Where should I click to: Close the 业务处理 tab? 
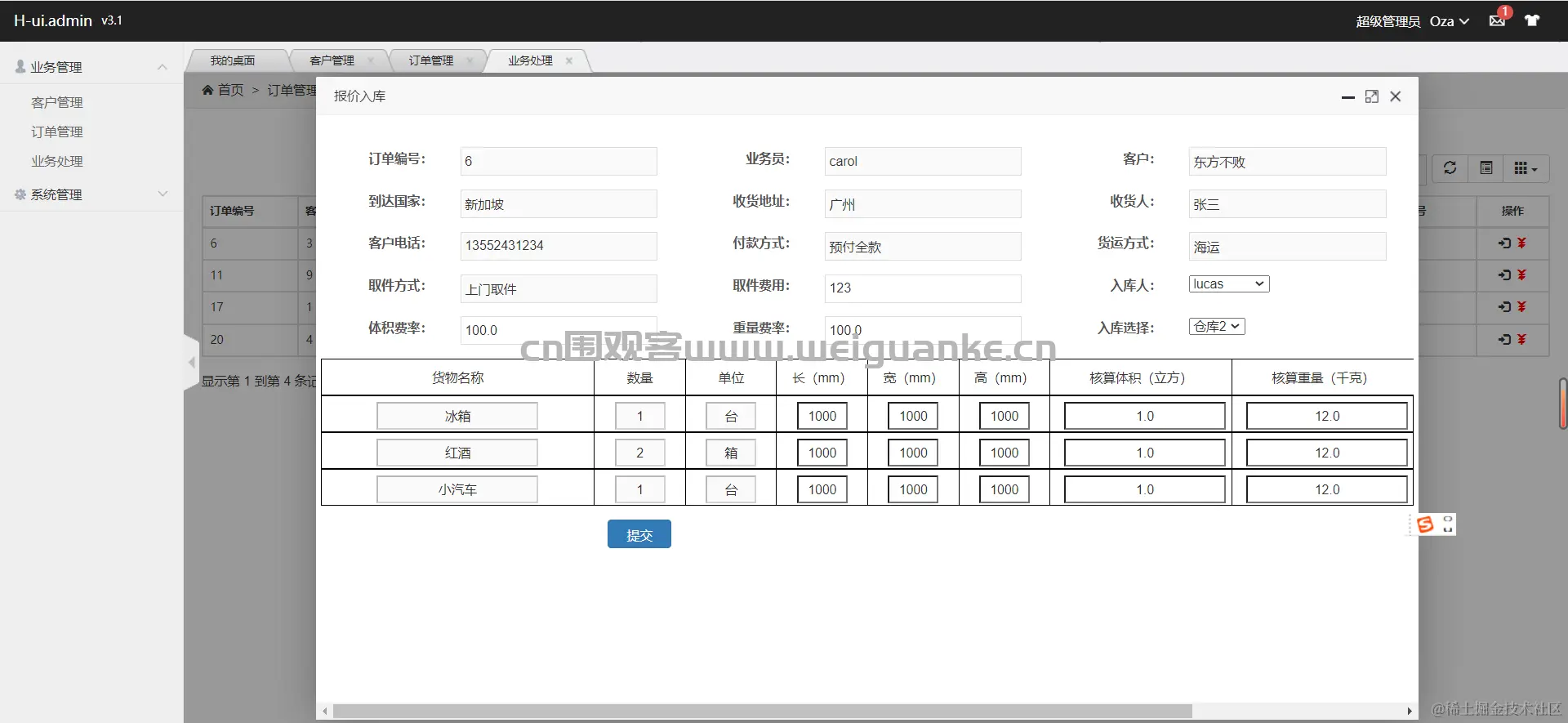[x=569, y=60]
